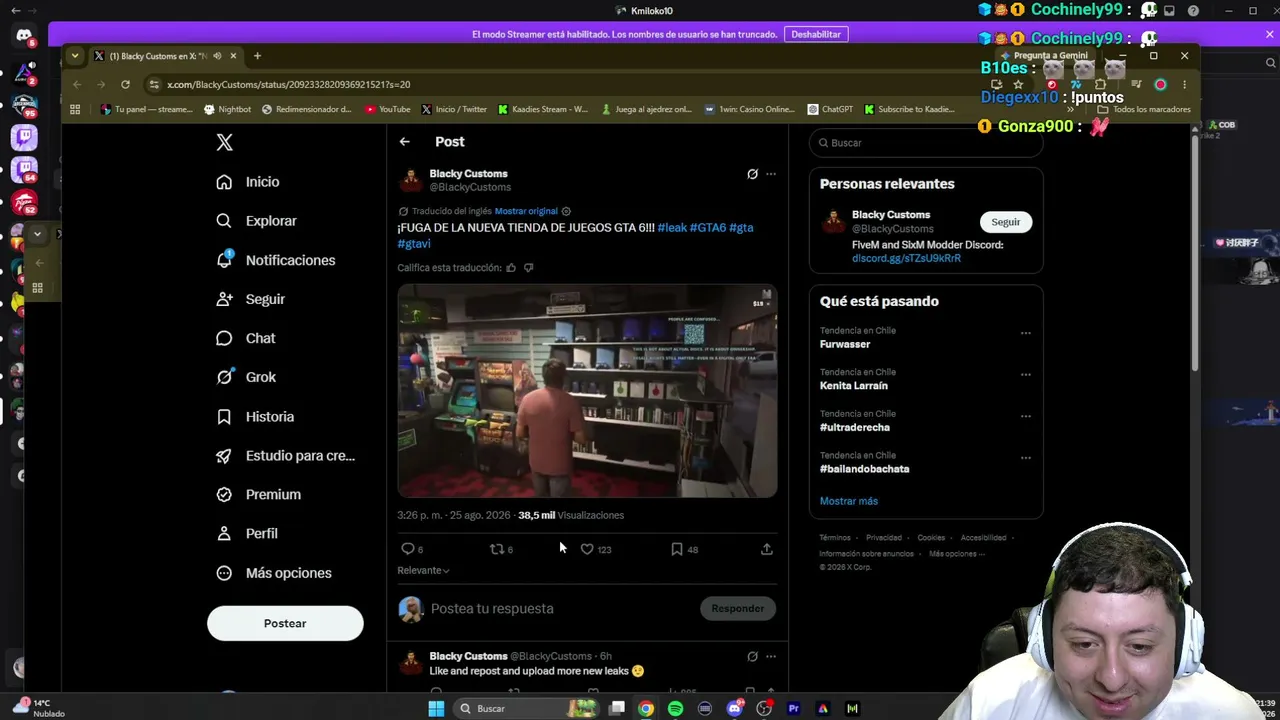This screenshot has width=1280, height=720.
Task: Open the Windows Start menu
Action: [436, 708]
